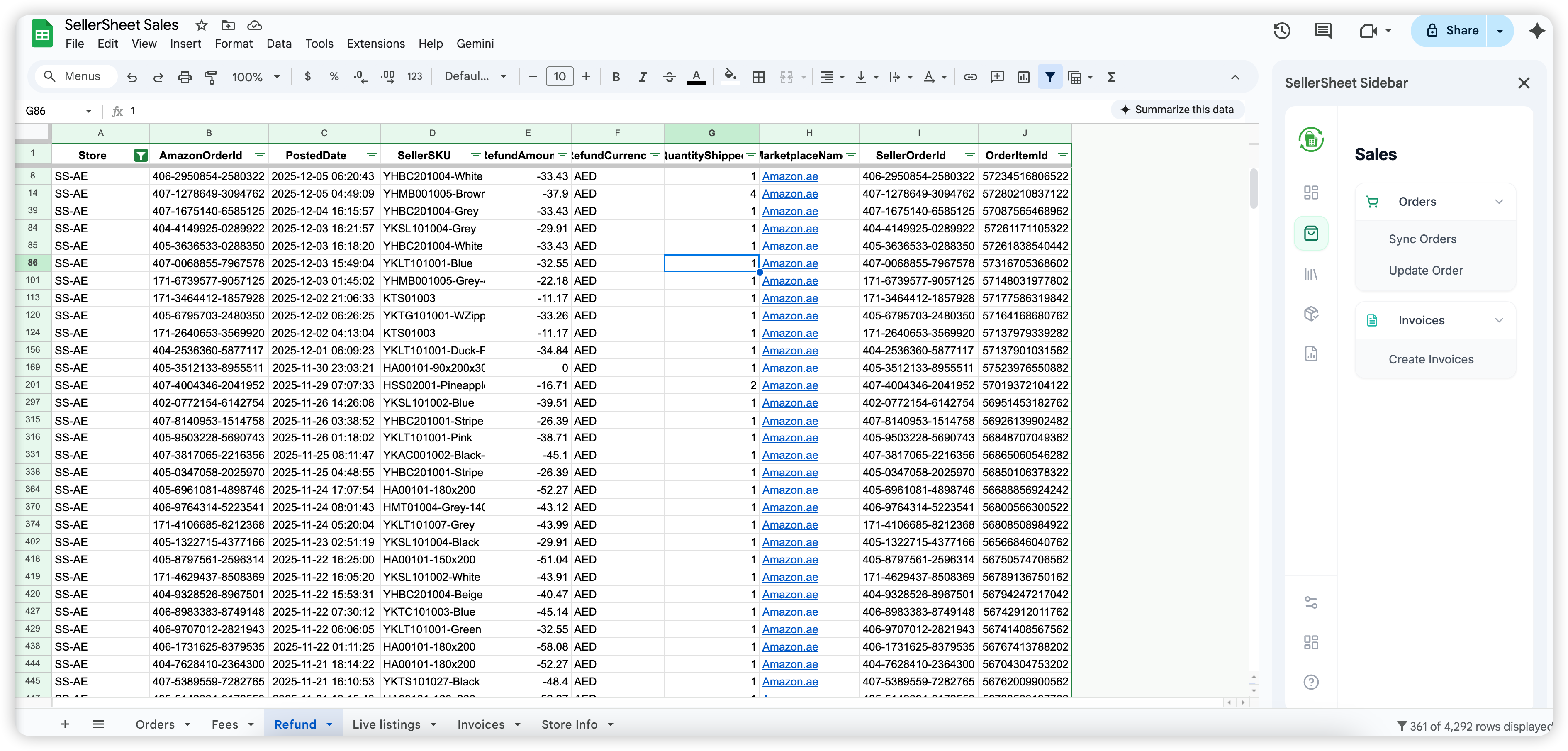Collapse the Orders section in sidebar
Viewport: 1568px width, 751px height.
1499,202
